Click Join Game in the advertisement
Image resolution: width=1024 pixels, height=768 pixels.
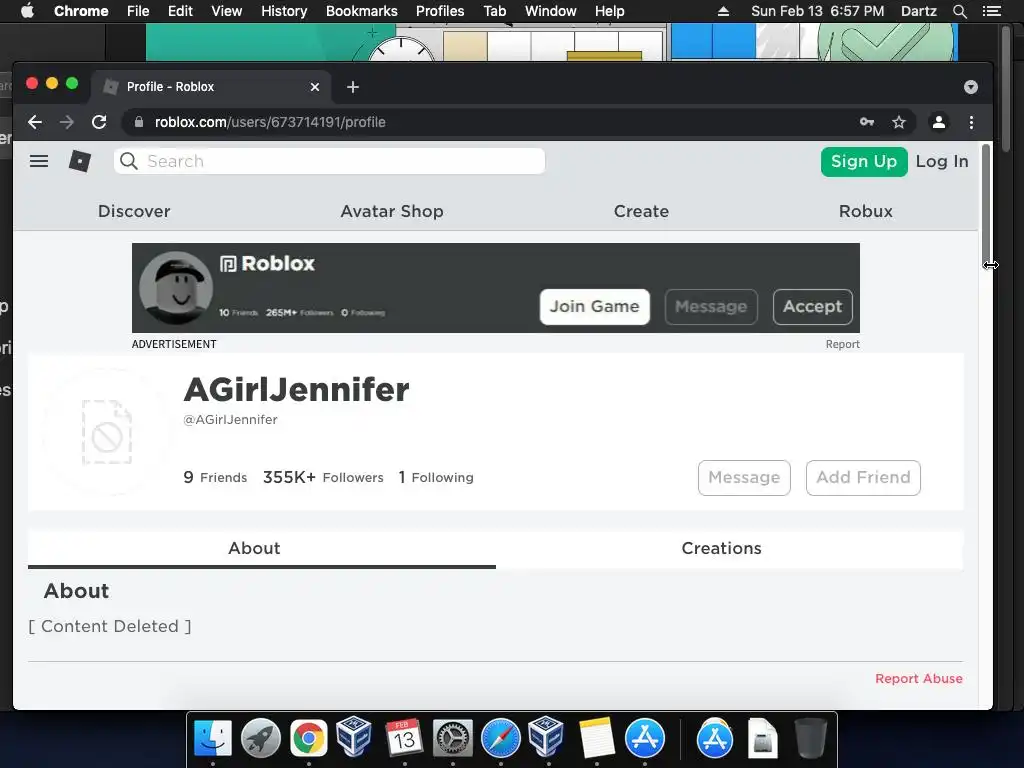coord(594,306)
